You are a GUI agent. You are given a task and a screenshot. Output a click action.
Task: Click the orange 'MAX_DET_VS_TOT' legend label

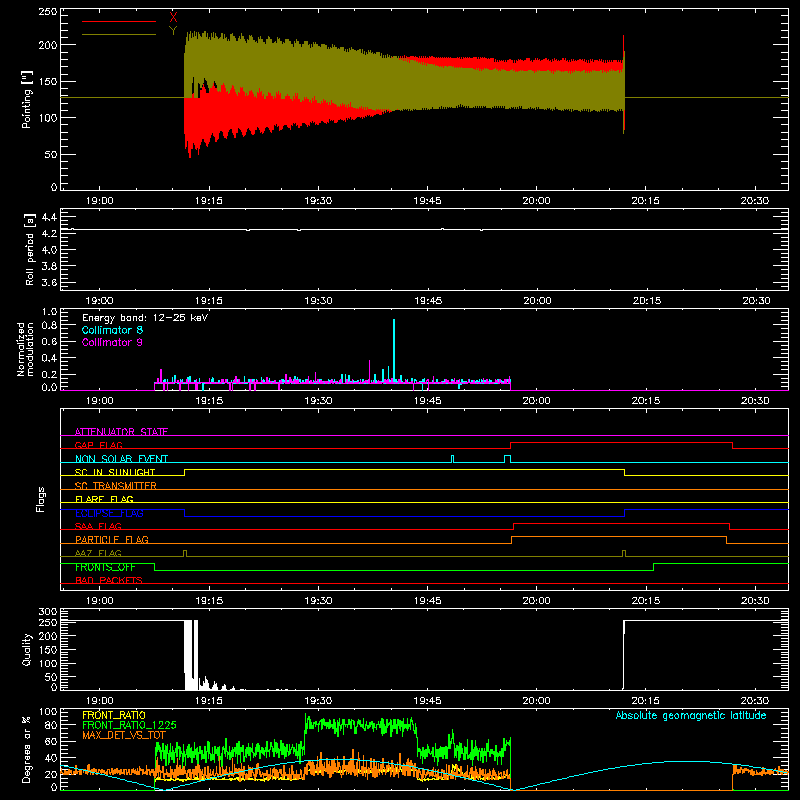124,735
